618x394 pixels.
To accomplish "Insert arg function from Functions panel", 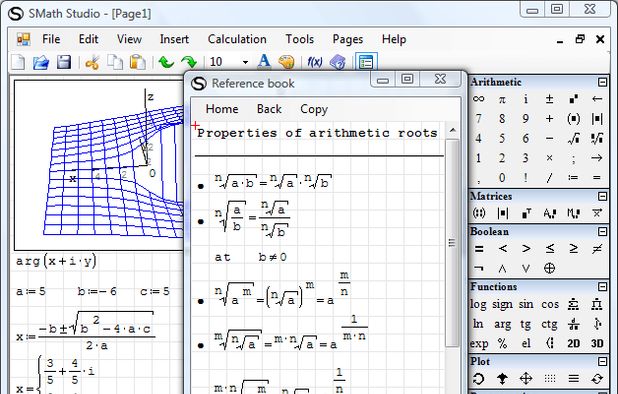I will 502,324.
